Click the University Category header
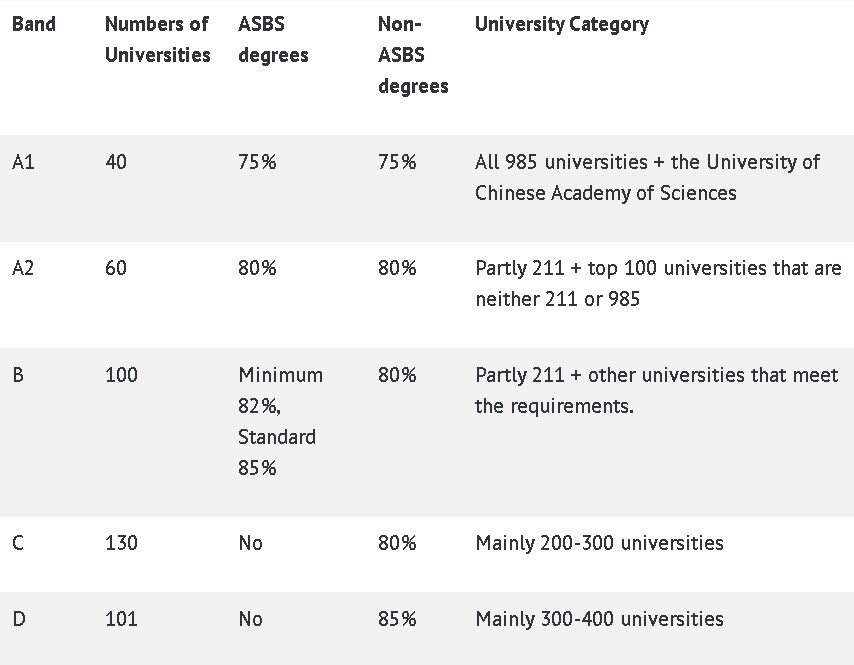The image size is (854, 665). point(562,25)
